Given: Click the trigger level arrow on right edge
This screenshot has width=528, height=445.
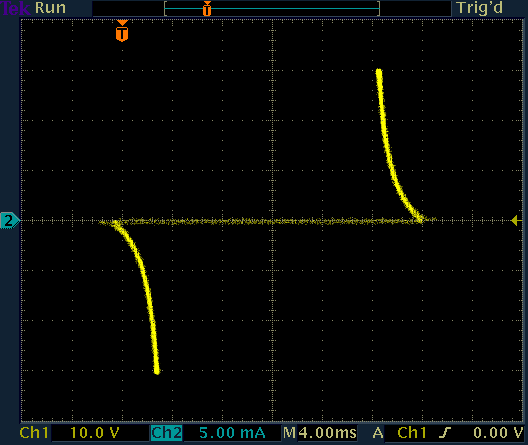Looking at the screenshot, I should tap(517, 221).
